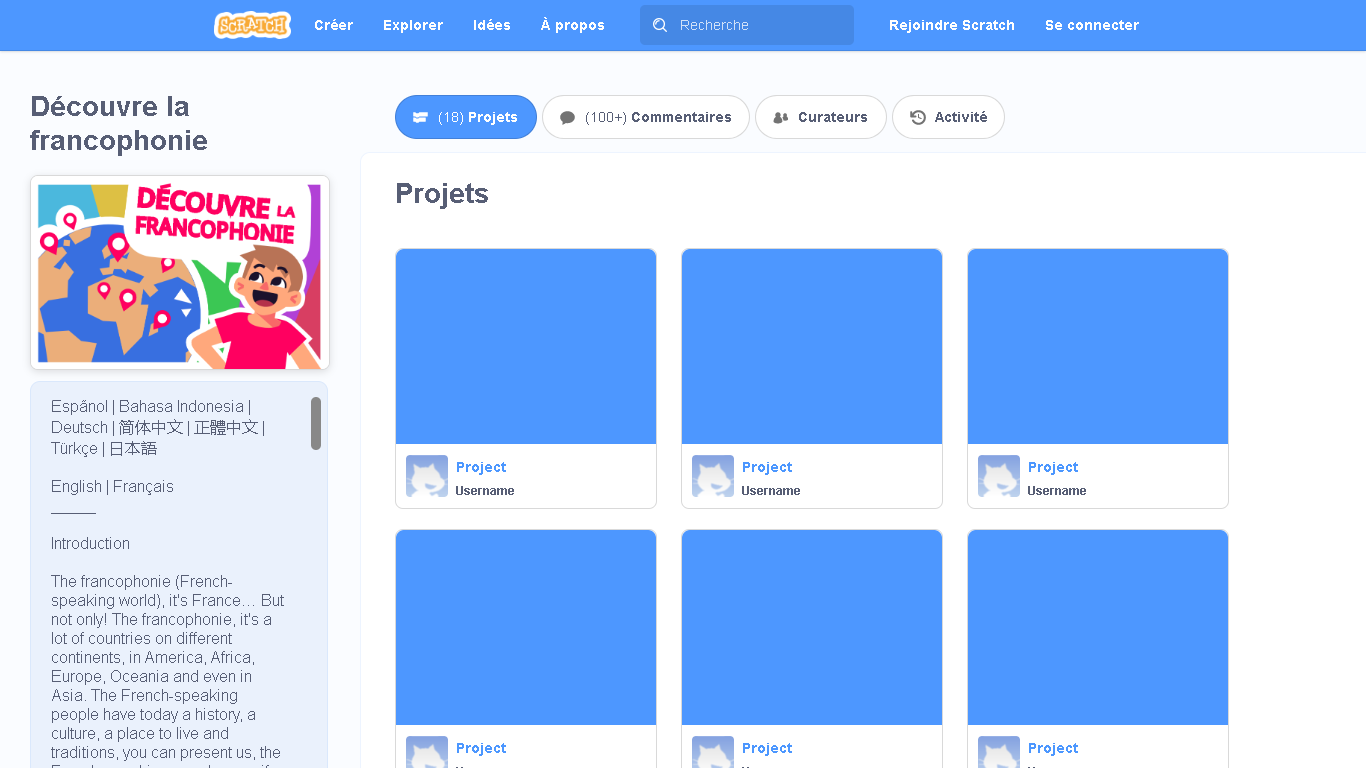Click the scrollbar of the studio description panel
Image resolution: width=1366 pixels, height=768 pixels.
pos(316,423)
